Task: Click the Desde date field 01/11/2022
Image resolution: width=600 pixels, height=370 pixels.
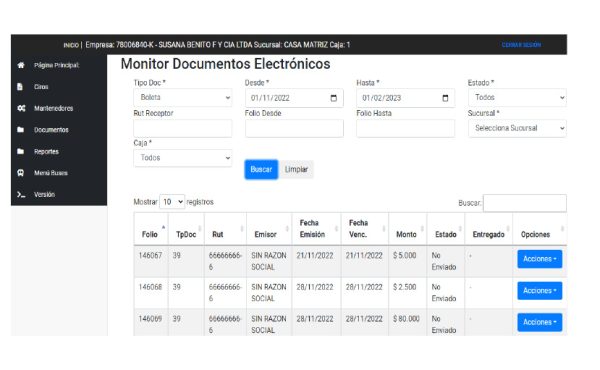Action: click(294, 98)
